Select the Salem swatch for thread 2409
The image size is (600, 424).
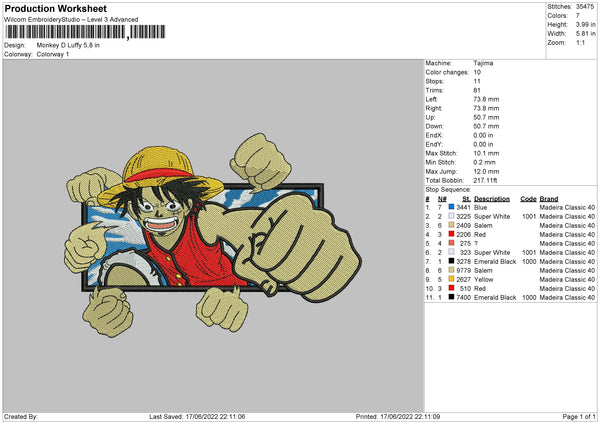[452, 225]
